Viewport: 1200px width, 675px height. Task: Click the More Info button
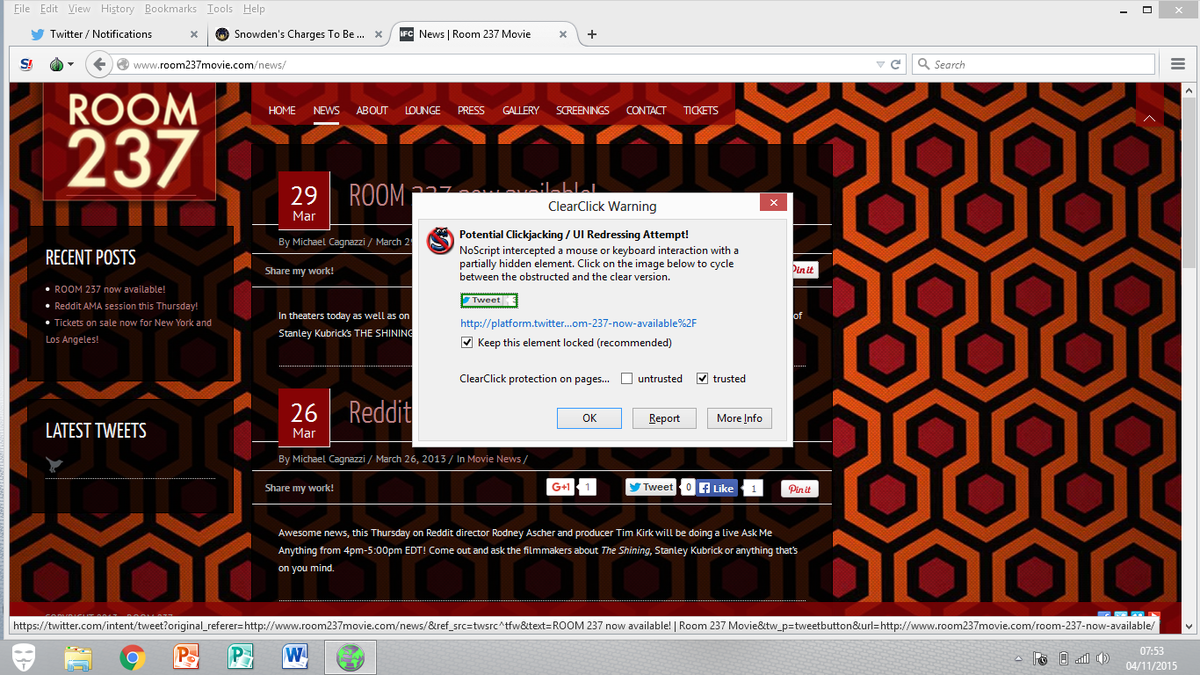click(739, 418)
